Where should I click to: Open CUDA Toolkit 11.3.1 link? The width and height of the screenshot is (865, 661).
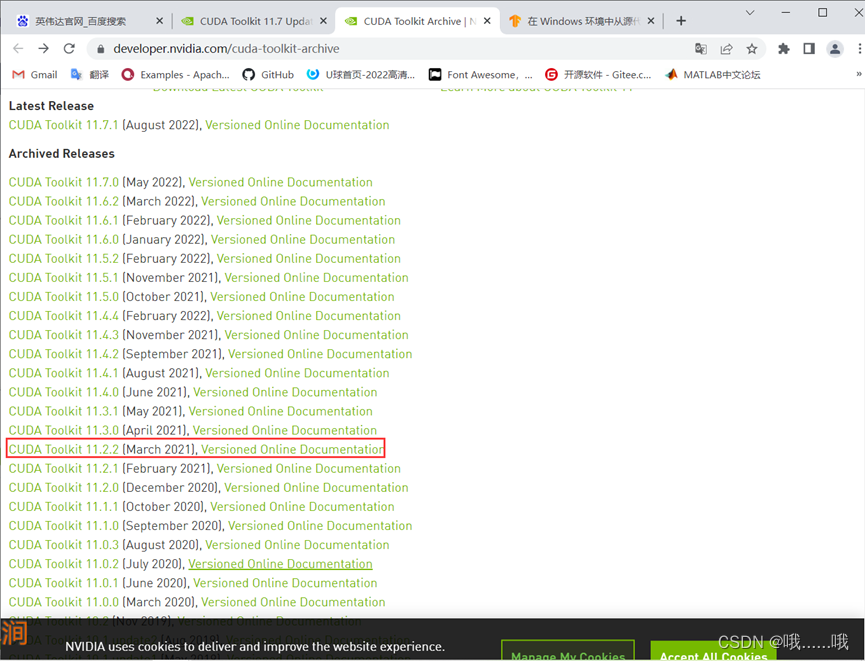pyautogui.click(x=63, y=411)
